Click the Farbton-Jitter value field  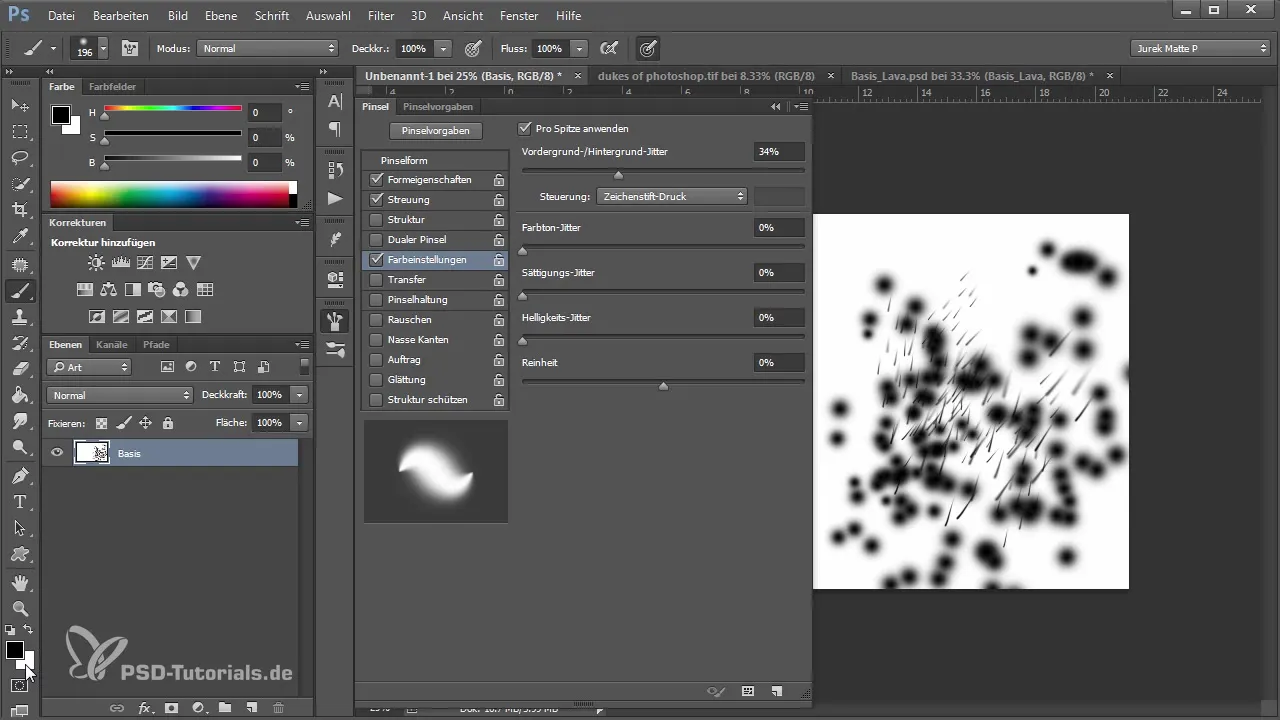[x=779, y=228]
